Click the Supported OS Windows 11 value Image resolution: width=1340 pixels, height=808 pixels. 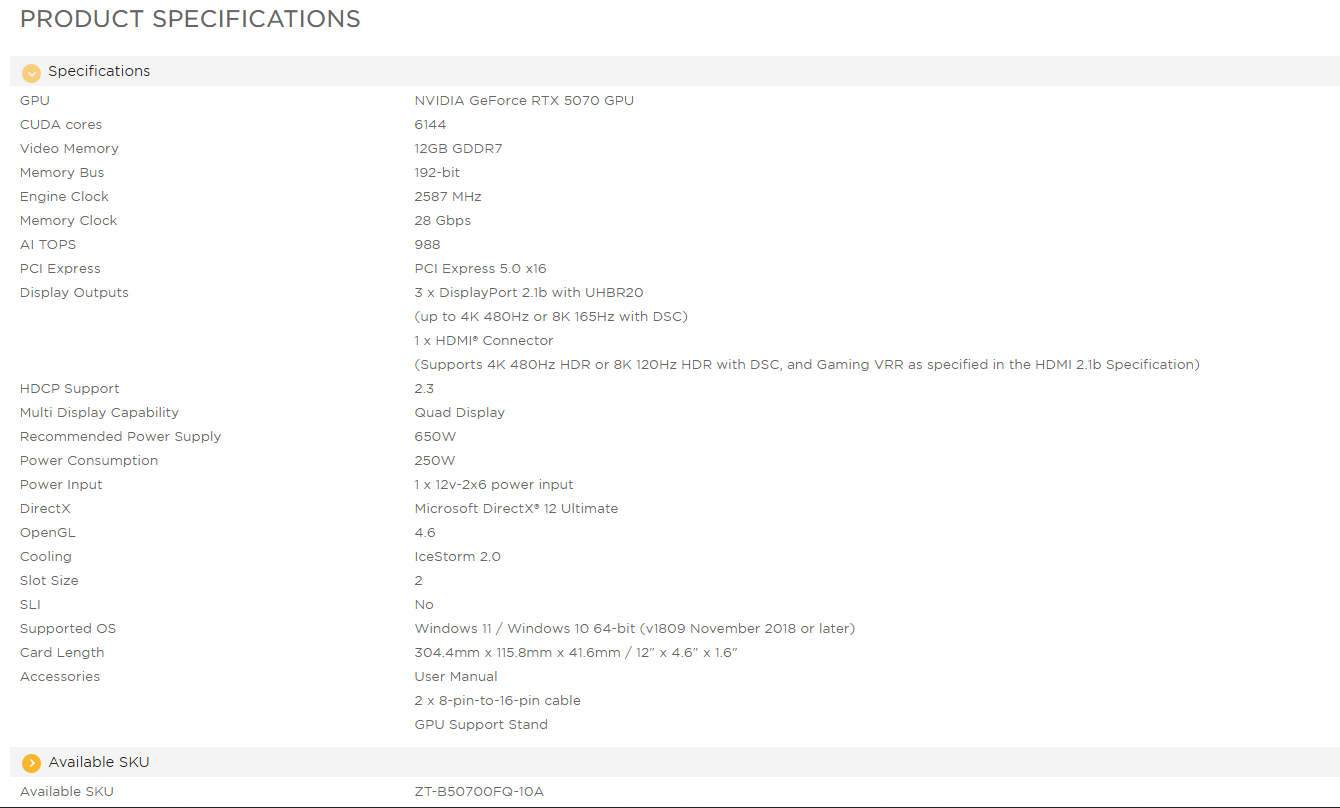pyautogui.click(x=635, y=628)
